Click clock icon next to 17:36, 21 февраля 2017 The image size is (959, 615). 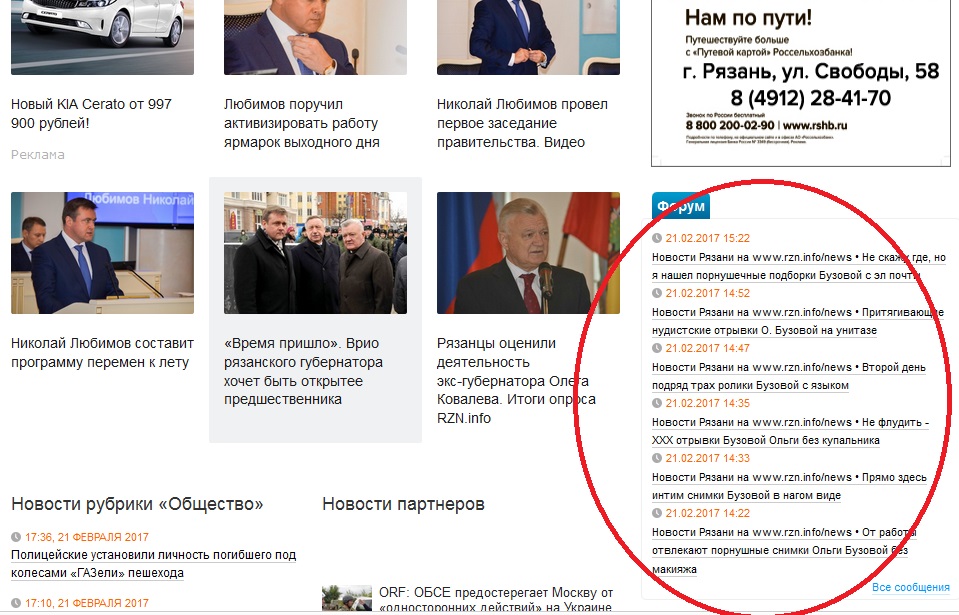pyautogui.click(x=16, y=537)
